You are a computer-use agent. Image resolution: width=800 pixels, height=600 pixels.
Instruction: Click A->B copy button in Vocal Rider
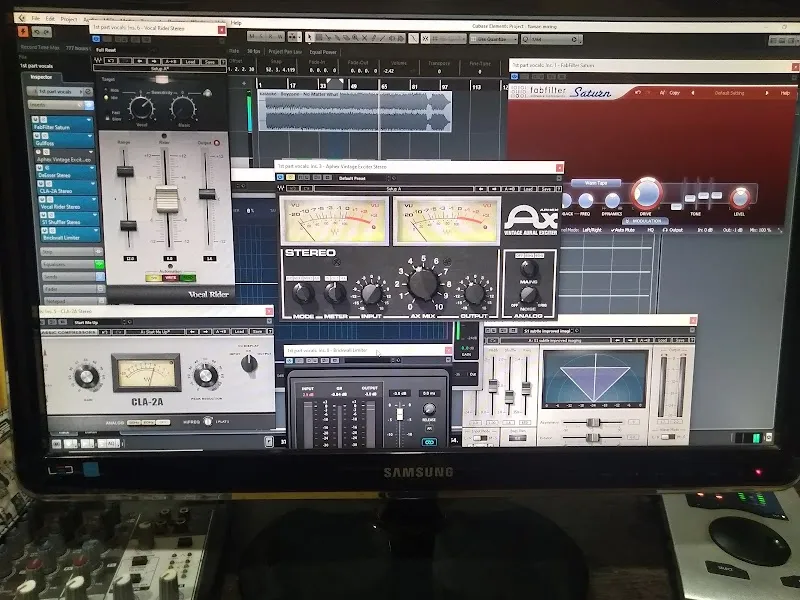tap(171, 61)
